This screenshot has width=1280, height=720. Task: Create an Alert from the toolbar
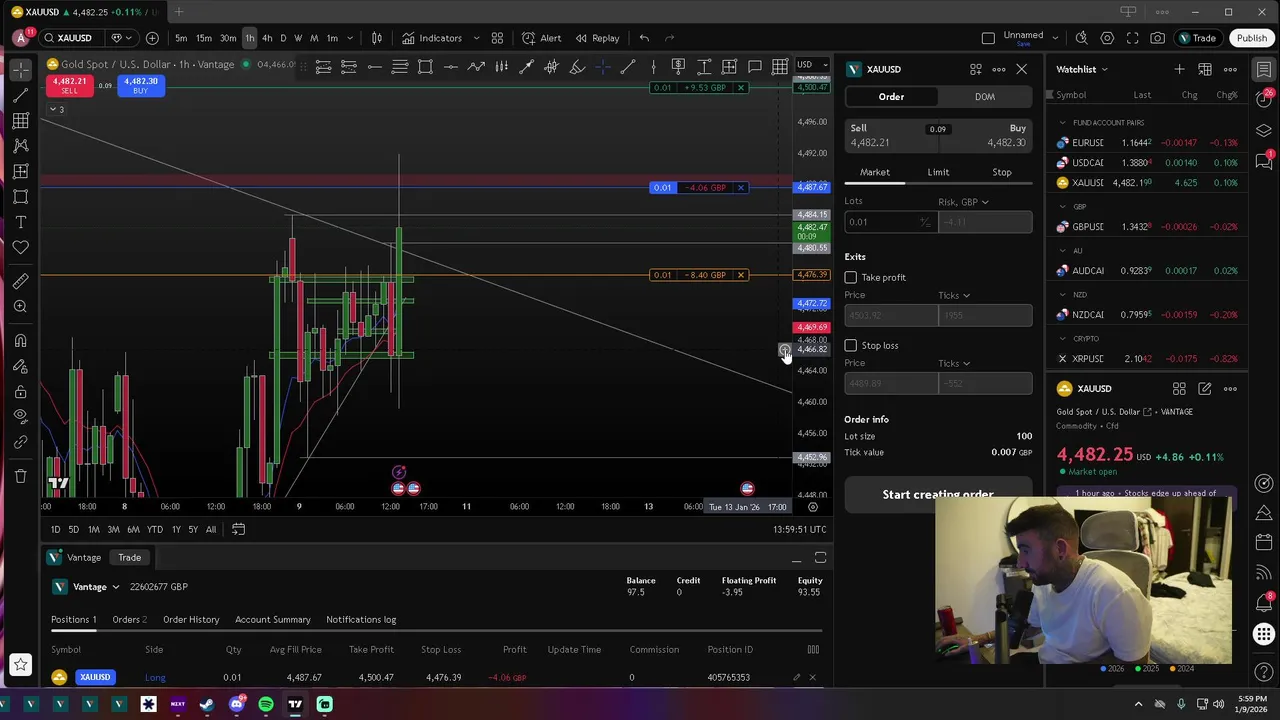point(541,38)
